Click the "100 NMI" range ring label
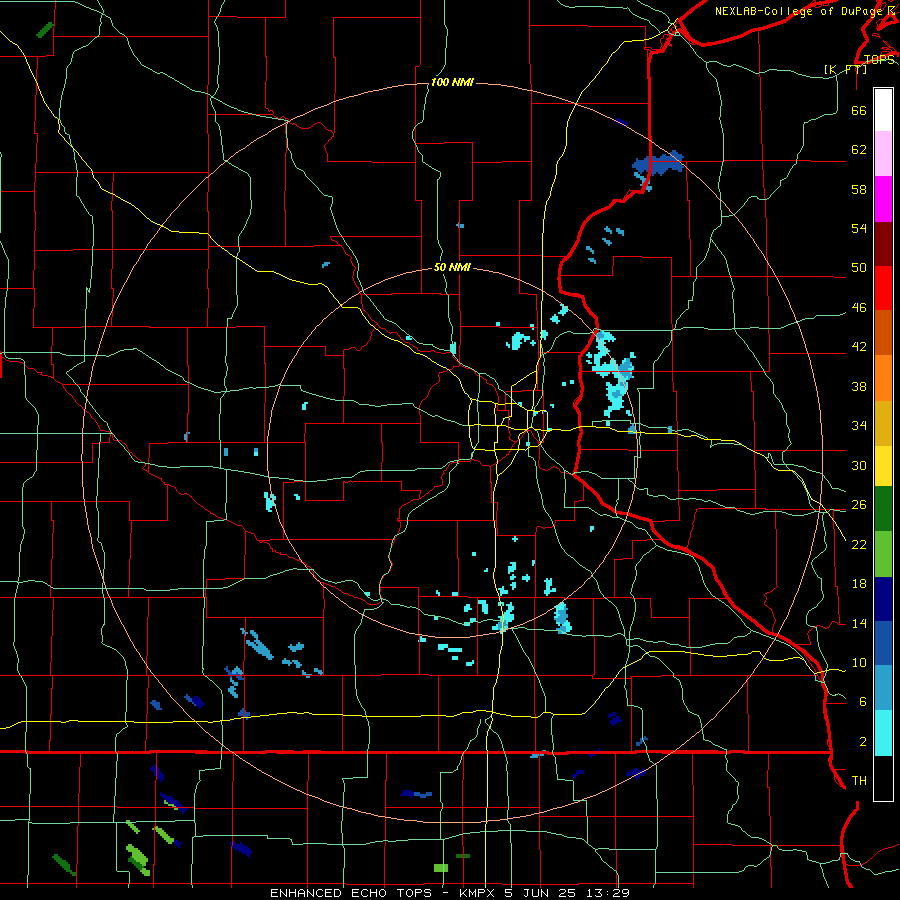The width and height of the screenshot is (900, 900). tap(452, 83)
